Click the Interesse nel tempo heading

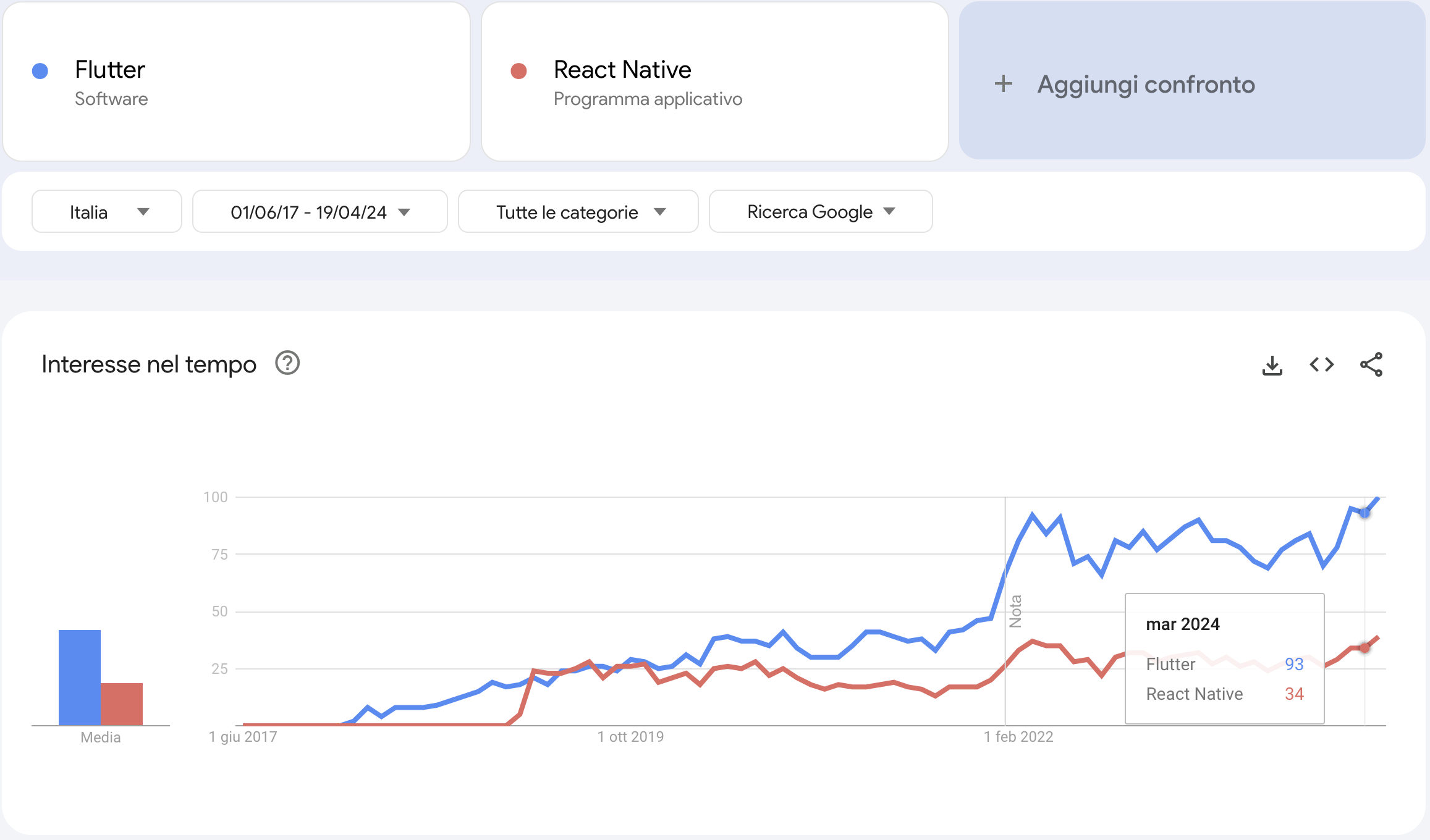[x=149, y=364]
